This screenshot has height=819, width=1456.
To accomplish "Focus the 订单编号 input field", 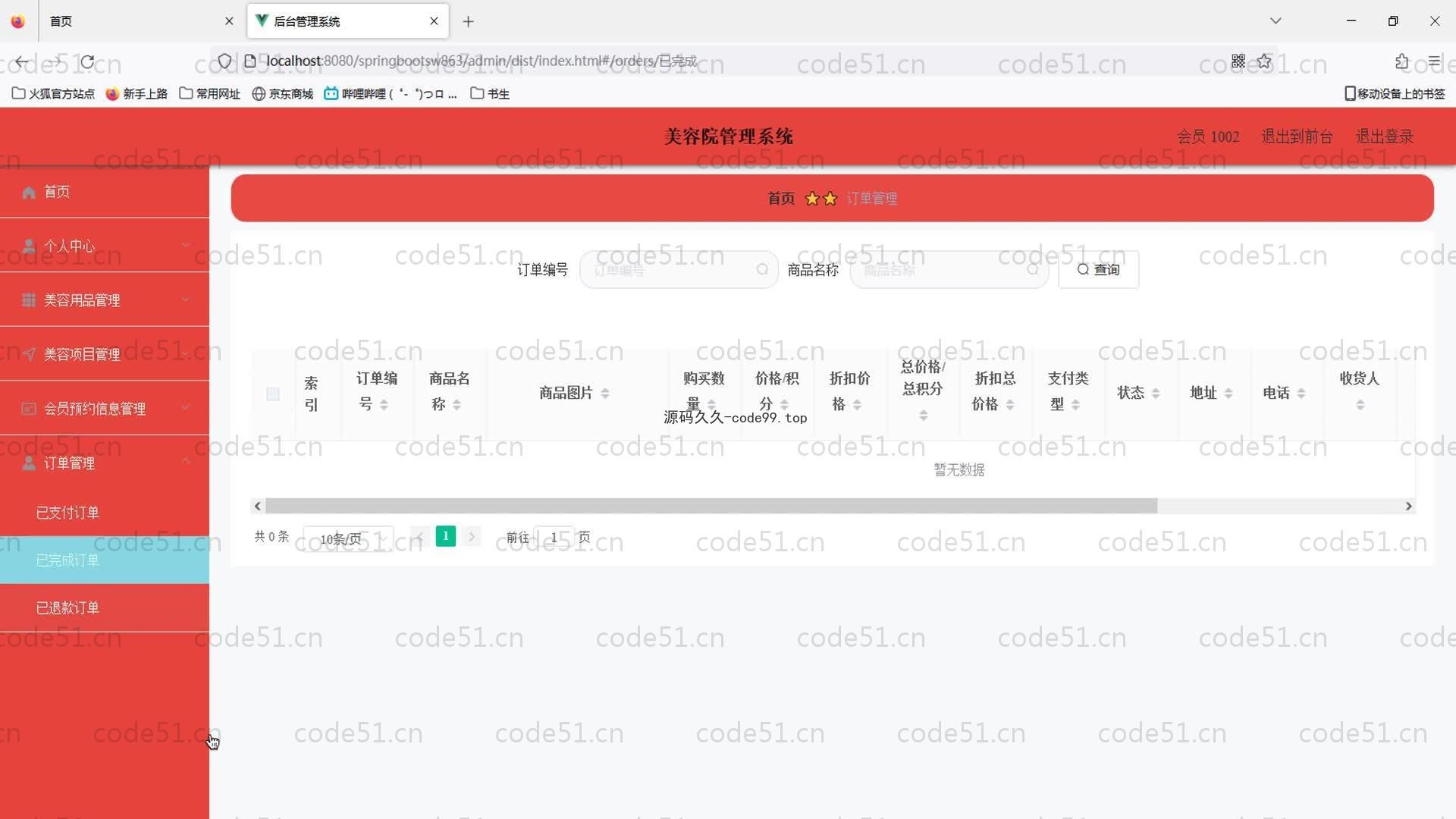I will click(x=679, y=270).
